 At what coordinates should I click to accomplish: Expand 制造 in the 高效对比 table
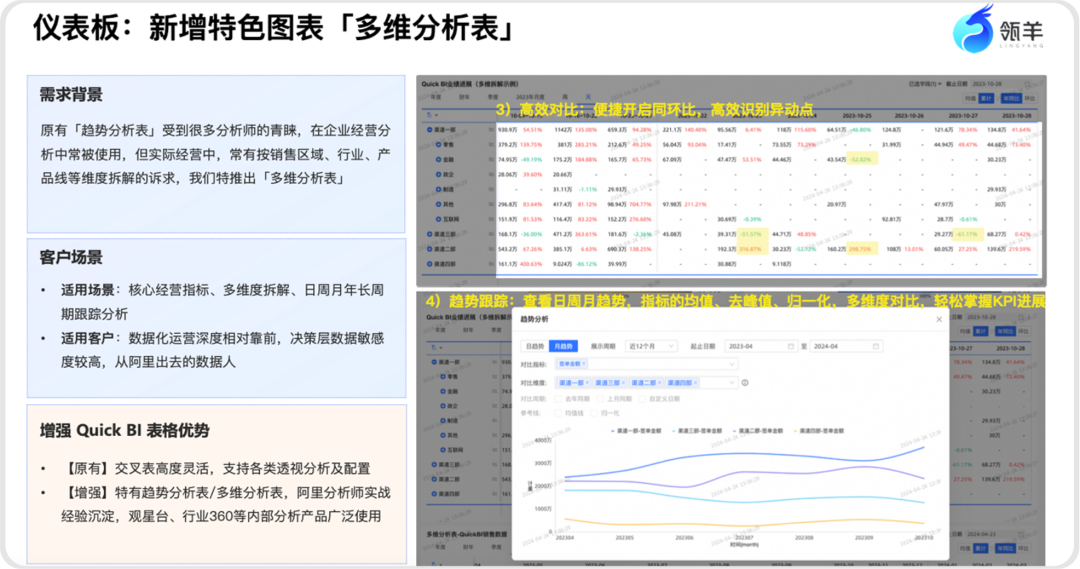coord(438,189)
